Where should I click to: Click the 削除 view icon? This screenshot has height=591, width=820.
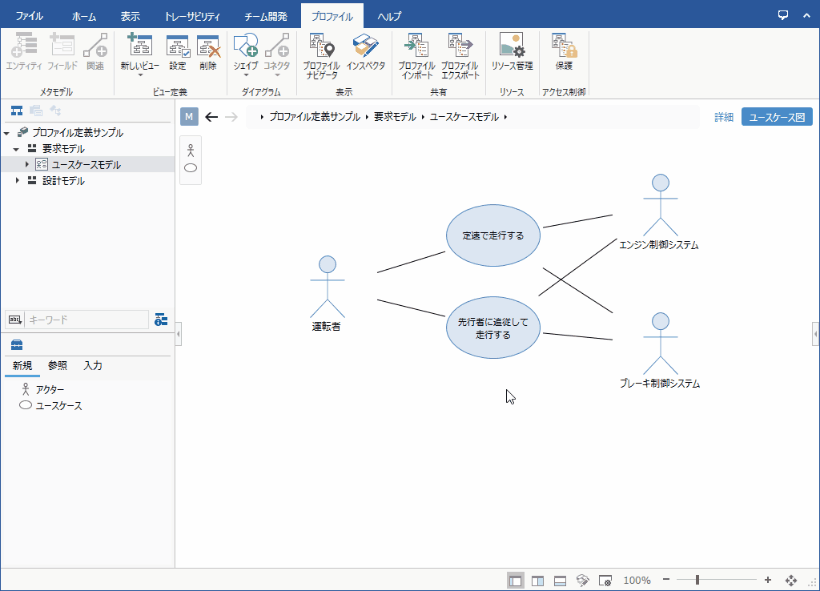[208, 54]
